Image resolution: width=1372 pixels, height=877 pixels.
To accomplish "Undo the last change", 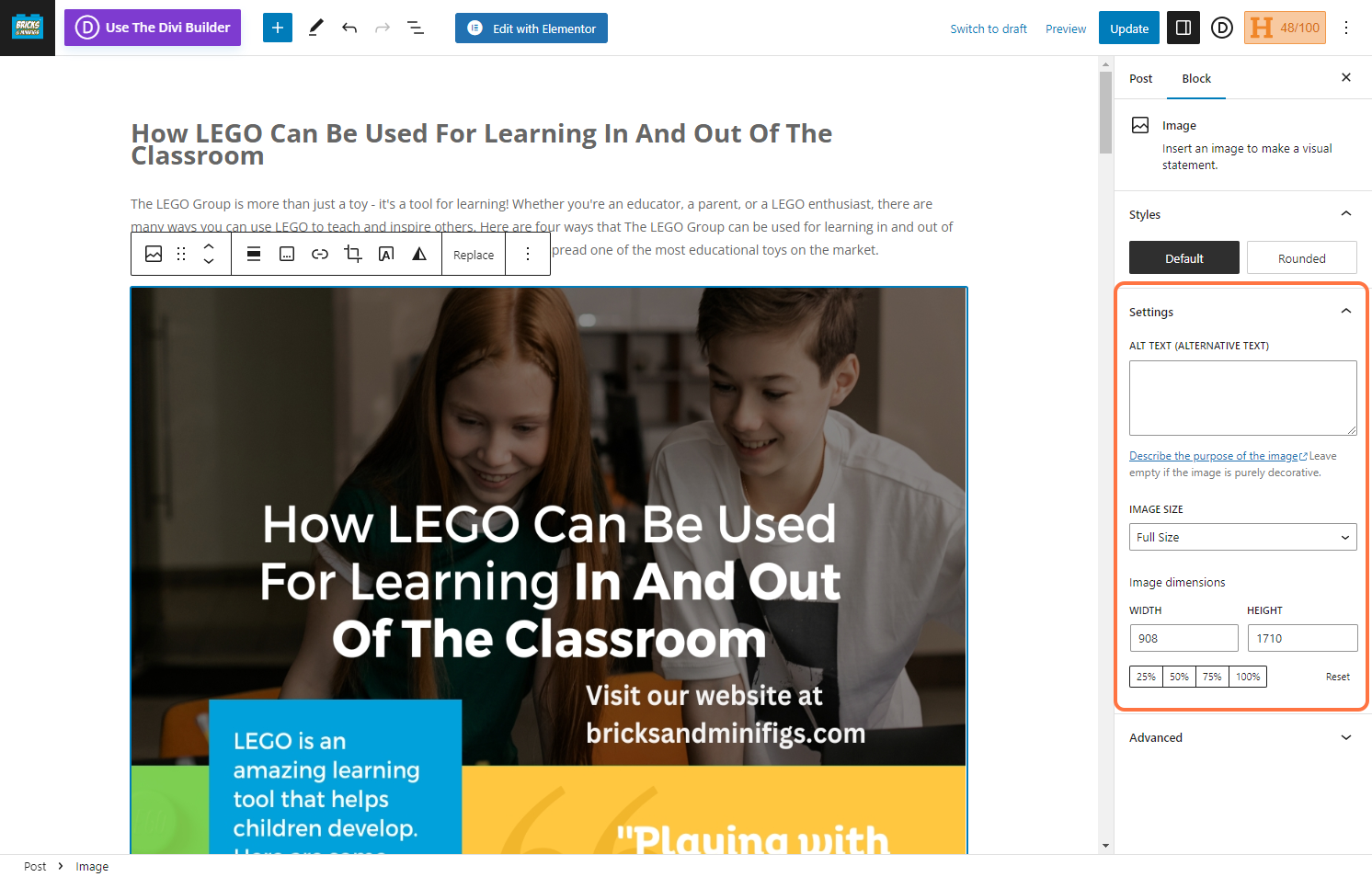I will 349,28.
